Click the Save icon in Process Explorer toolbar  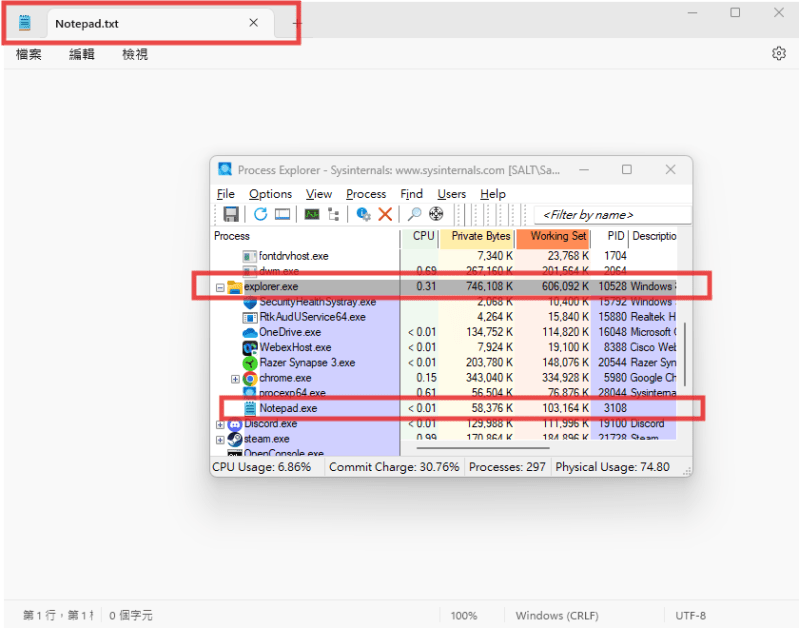(x=231, y=214)
